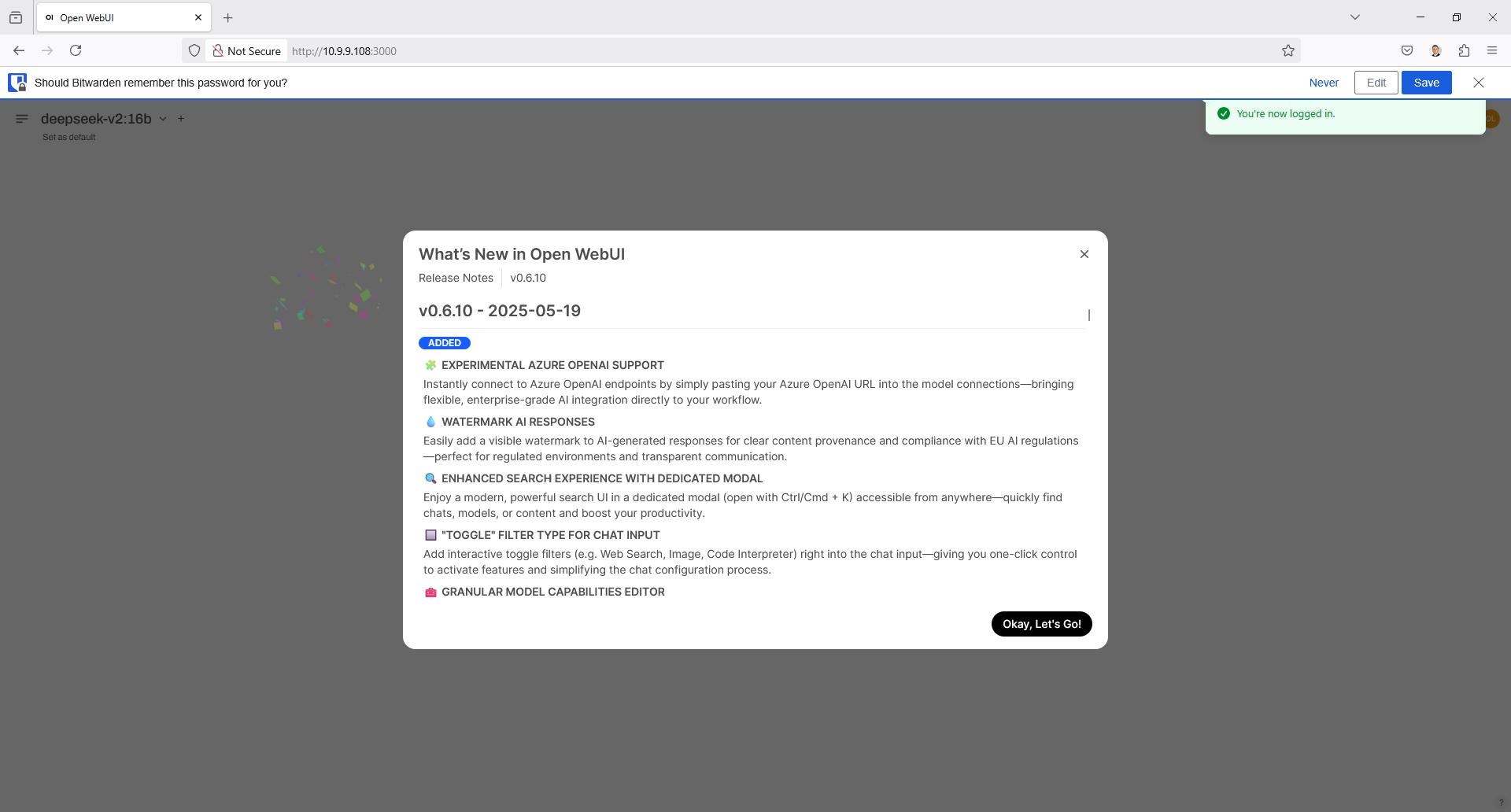Viewport: 1511px width, 812px height.
Task: Open Firefox application menu
Action: 1492,50
